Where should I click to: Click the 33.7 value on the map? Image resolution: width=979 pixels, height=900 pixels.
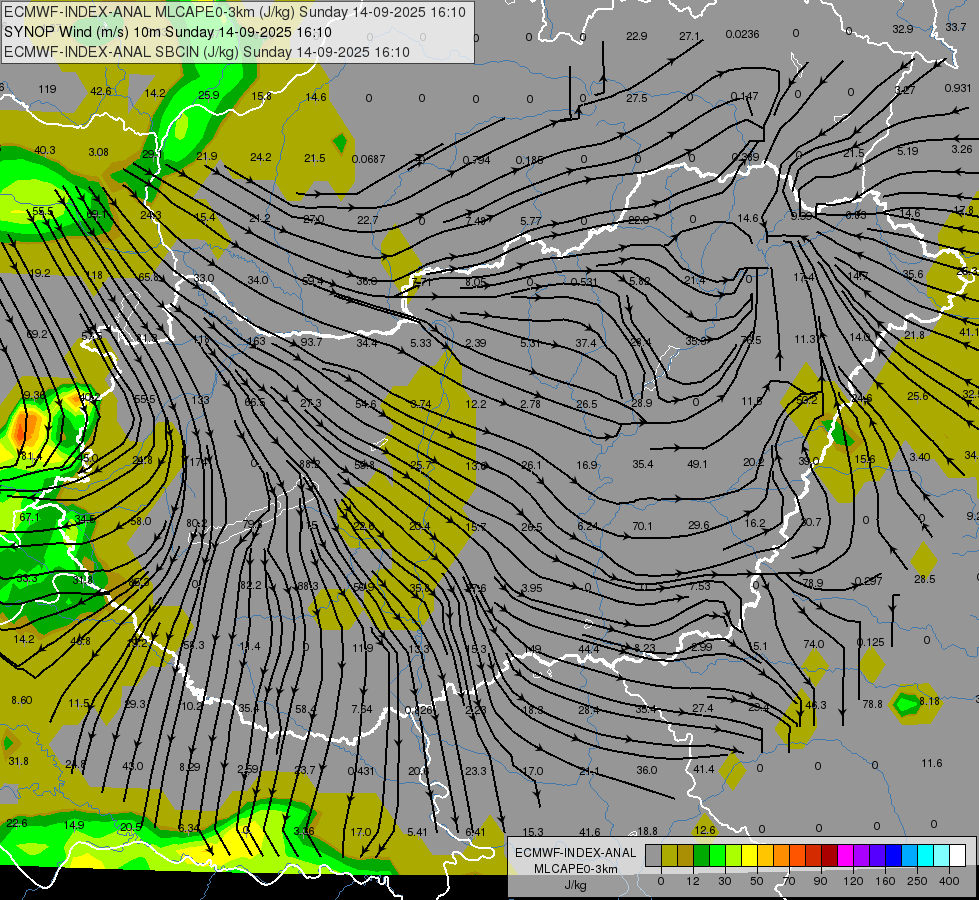pos(955,27)
